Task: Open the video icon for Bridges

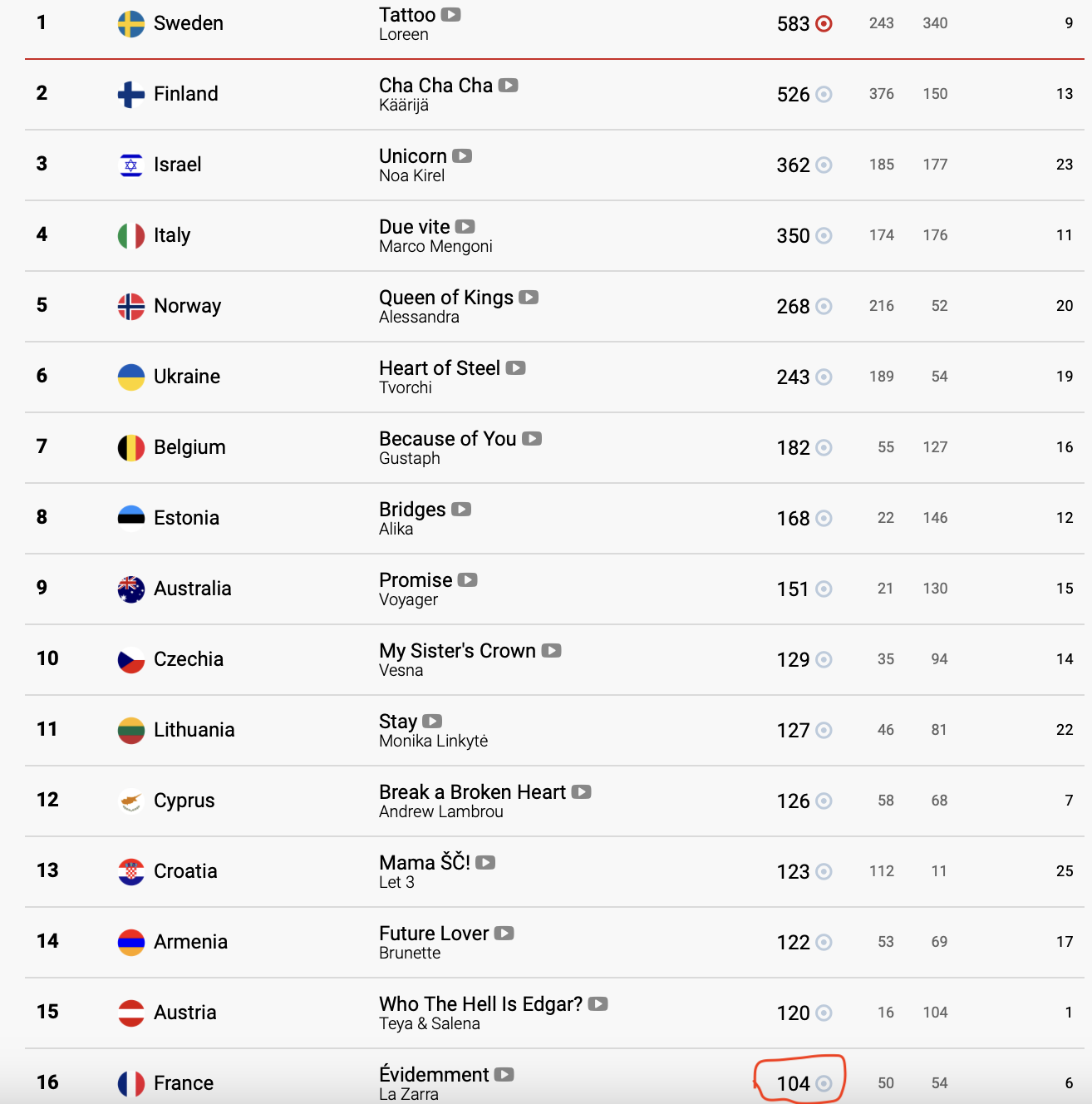Action: click(461, 510)
